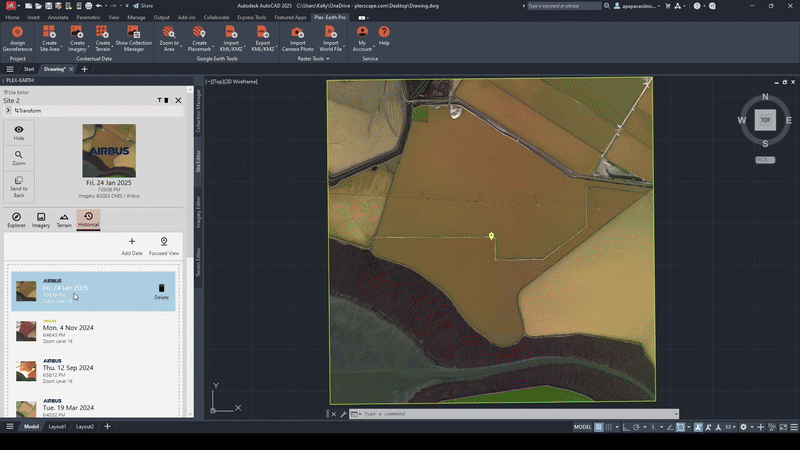
Task: Click the Create Terrain icon
Action: pos(102,32)
